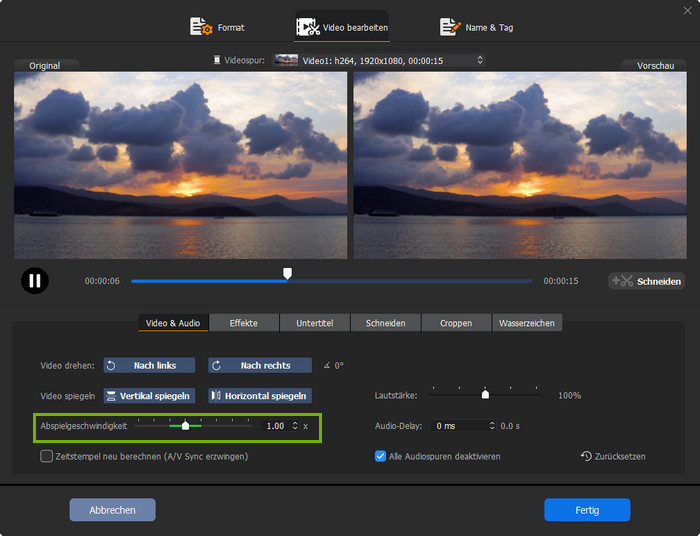Click the Audio-Delay 0 ms field
The height and width of the screenshot is (536, 700).
[x=459, y=426]
